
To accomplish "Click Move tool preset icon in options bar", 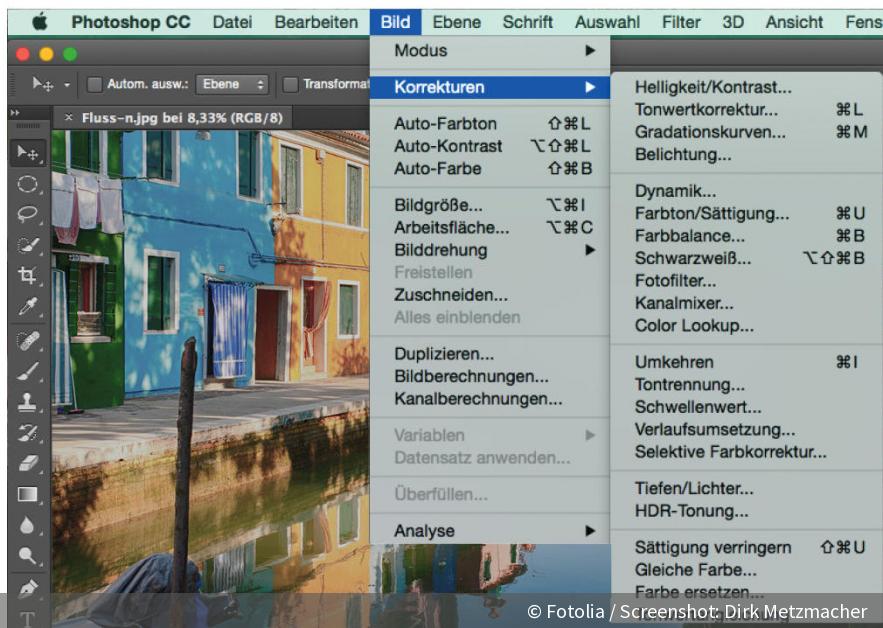I will coord(42,84).
